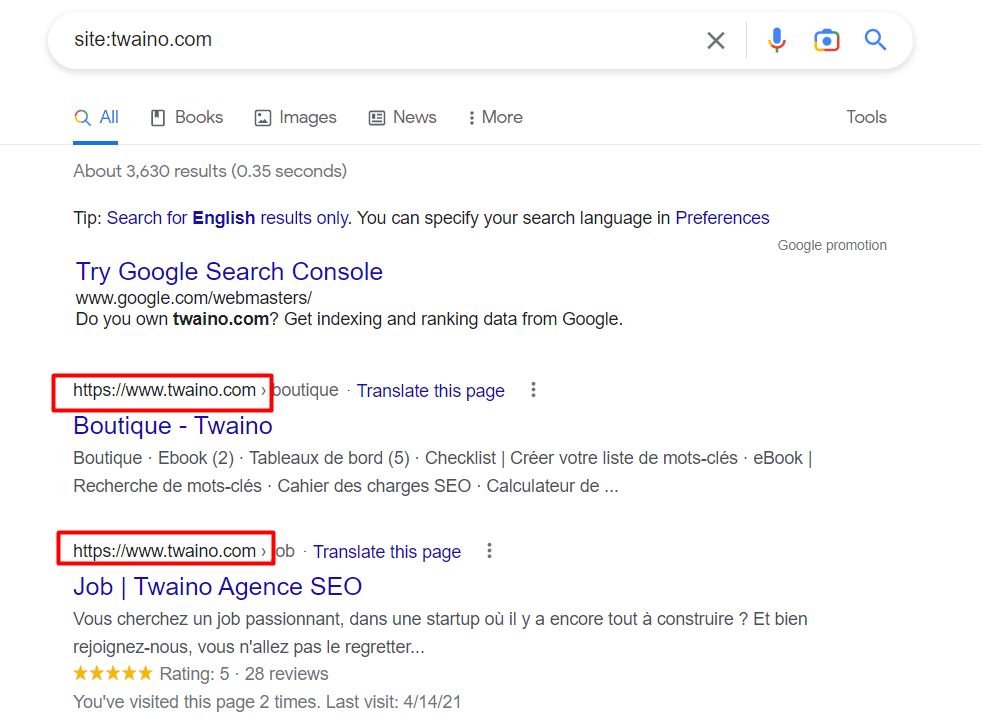
Task: Expand the News results category
Action: (x=402, y=117)
